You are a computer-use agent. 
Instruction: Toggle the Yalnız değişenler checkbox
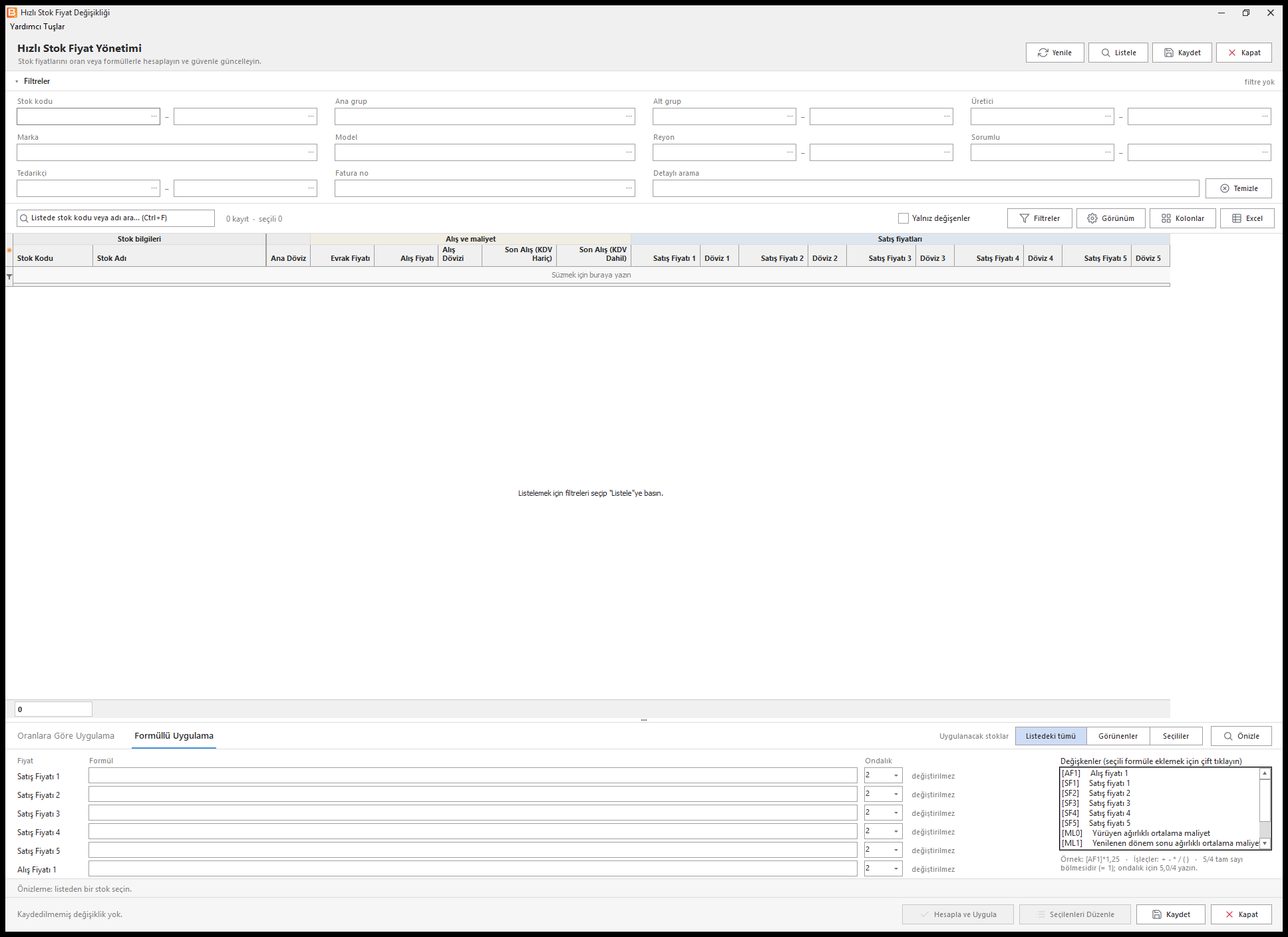tap(903, 218)
